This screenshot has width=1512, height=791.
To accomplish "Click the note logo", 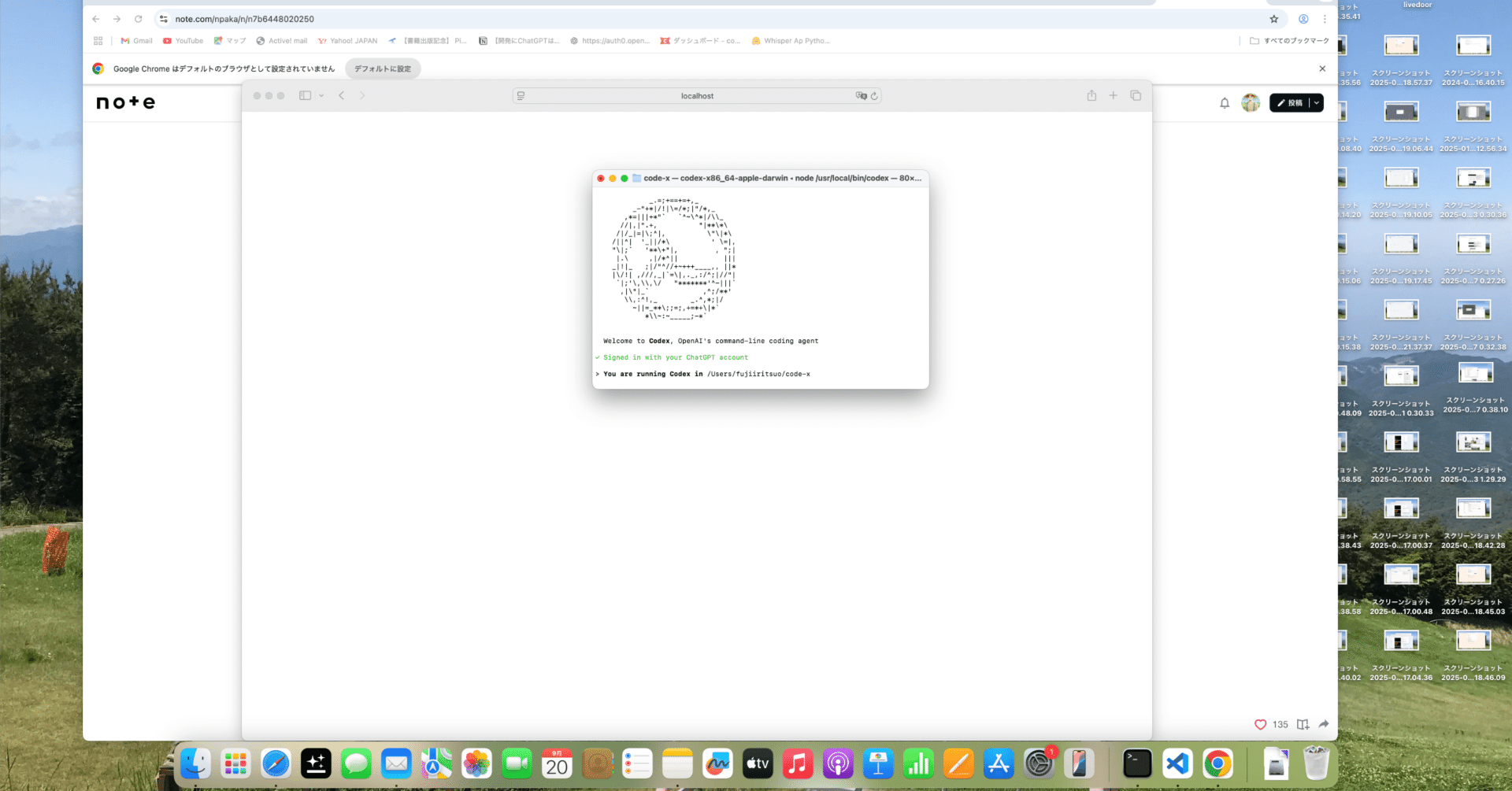I will 126,102.
